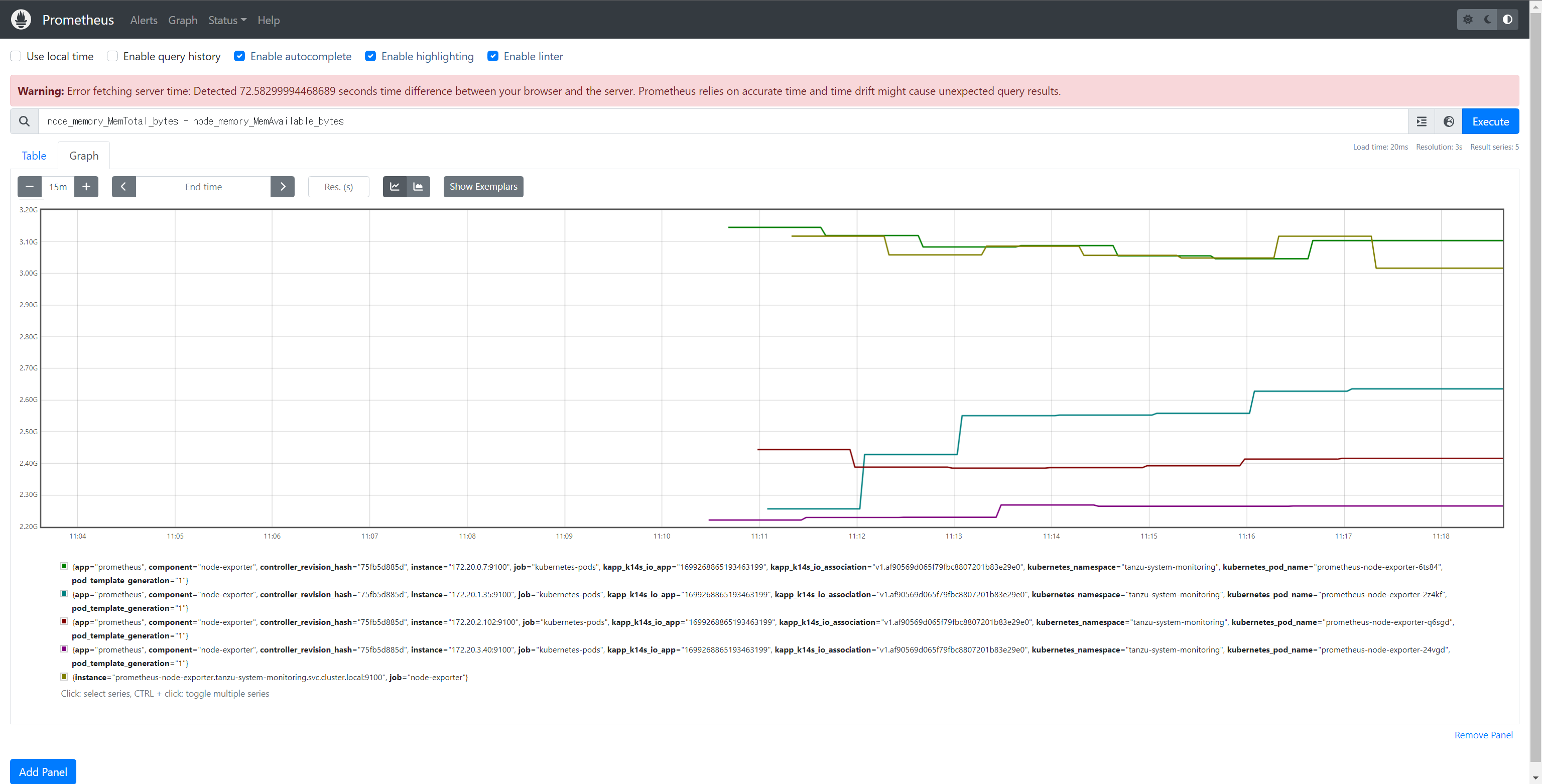Show unstacked line graph

395,187
